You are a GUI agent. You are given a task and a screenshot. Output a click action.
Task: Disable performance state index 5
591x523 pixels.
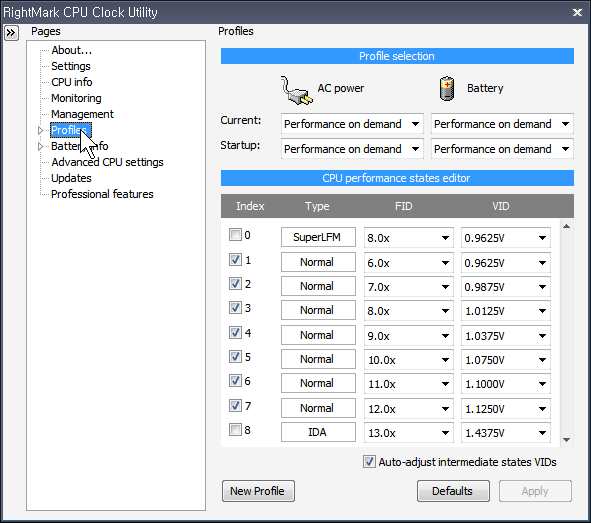tap(235, 357)
